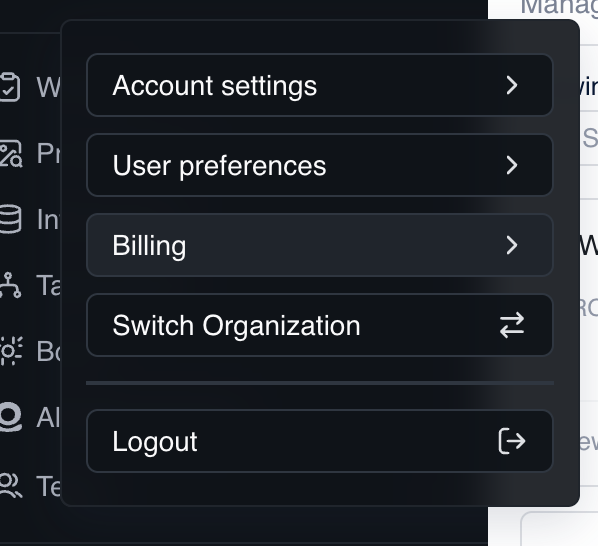The image size is (598, 546).
Task: Click the two-people team icon in sidebar
Action: pyautogui.click(x=11, y=485)
